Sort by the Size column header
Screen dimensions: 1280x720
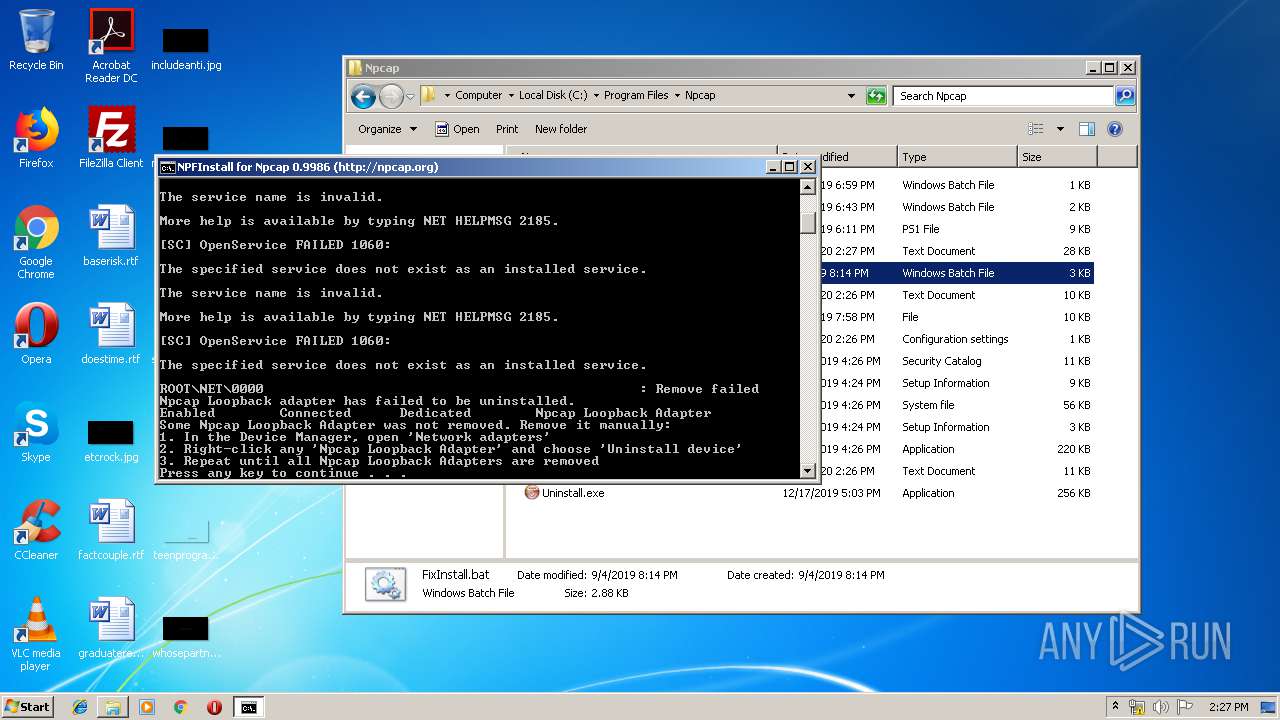(x=1057, y=157)
